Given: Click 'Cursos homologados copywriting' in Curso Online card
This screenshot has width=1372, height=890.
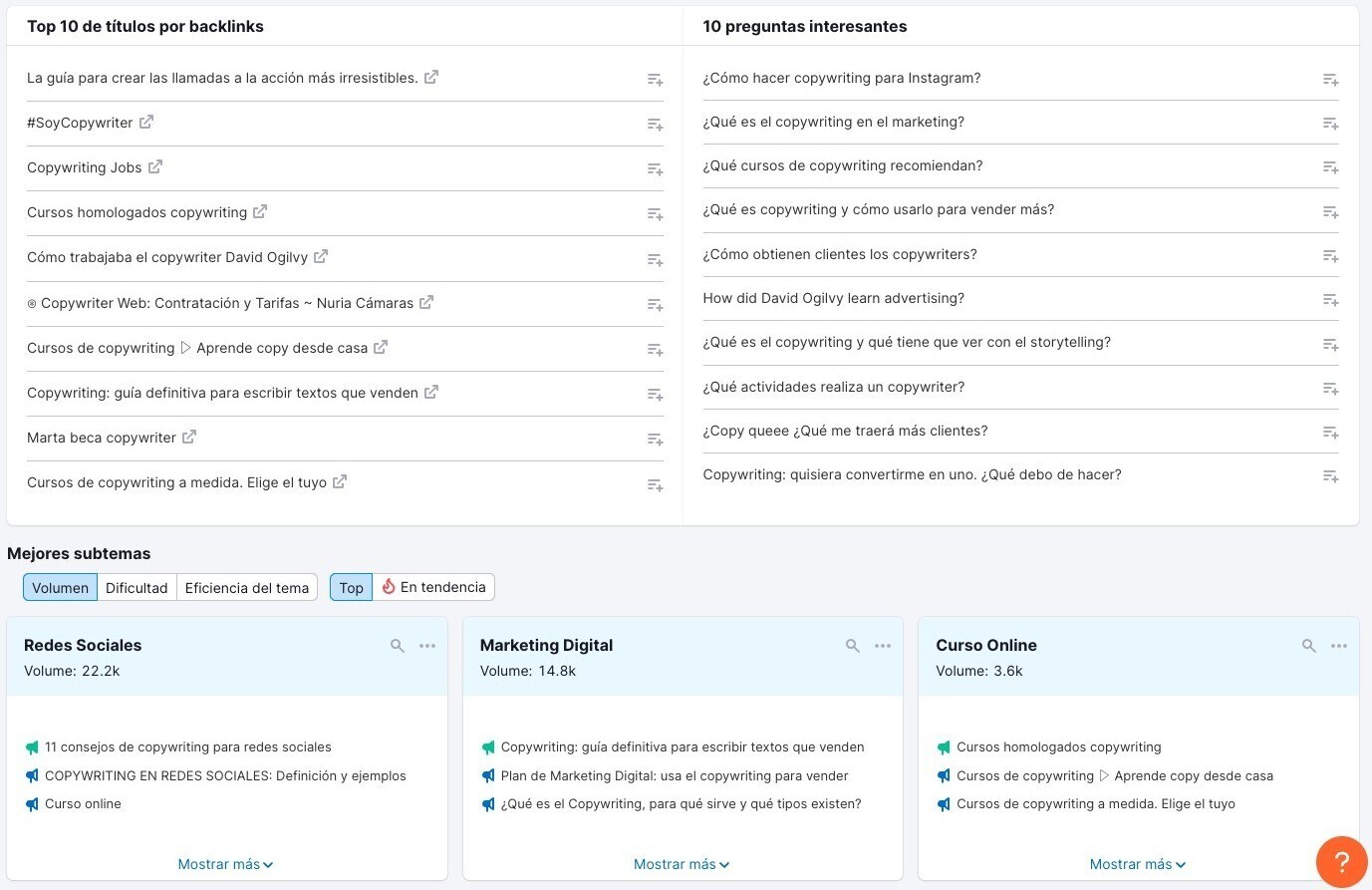Looking at the screenshot, I should click(1059, 746).
